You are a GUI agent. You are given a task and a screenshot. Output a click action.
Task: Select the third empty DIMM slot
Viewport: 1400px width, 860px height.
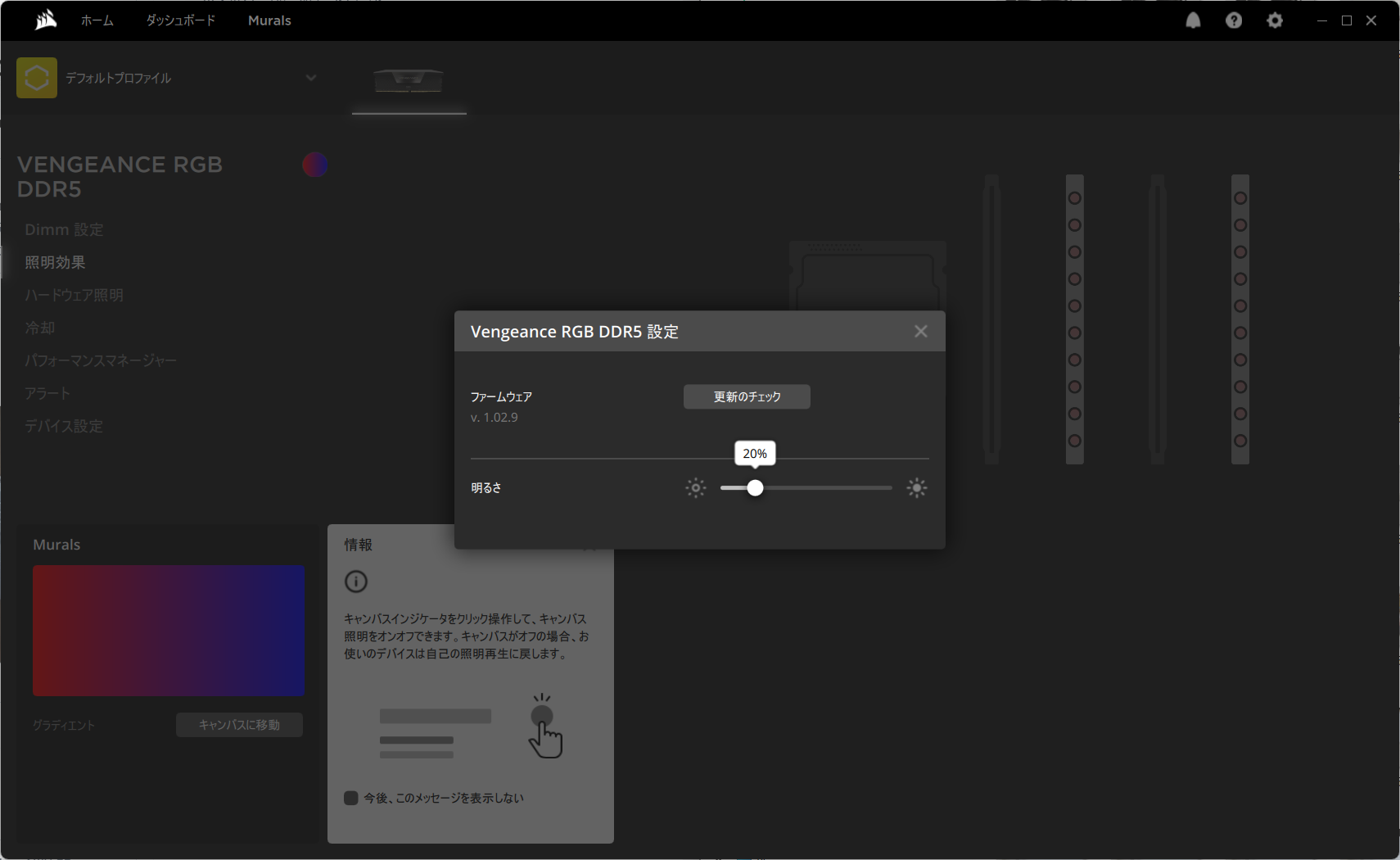(x=1158, y=319)
